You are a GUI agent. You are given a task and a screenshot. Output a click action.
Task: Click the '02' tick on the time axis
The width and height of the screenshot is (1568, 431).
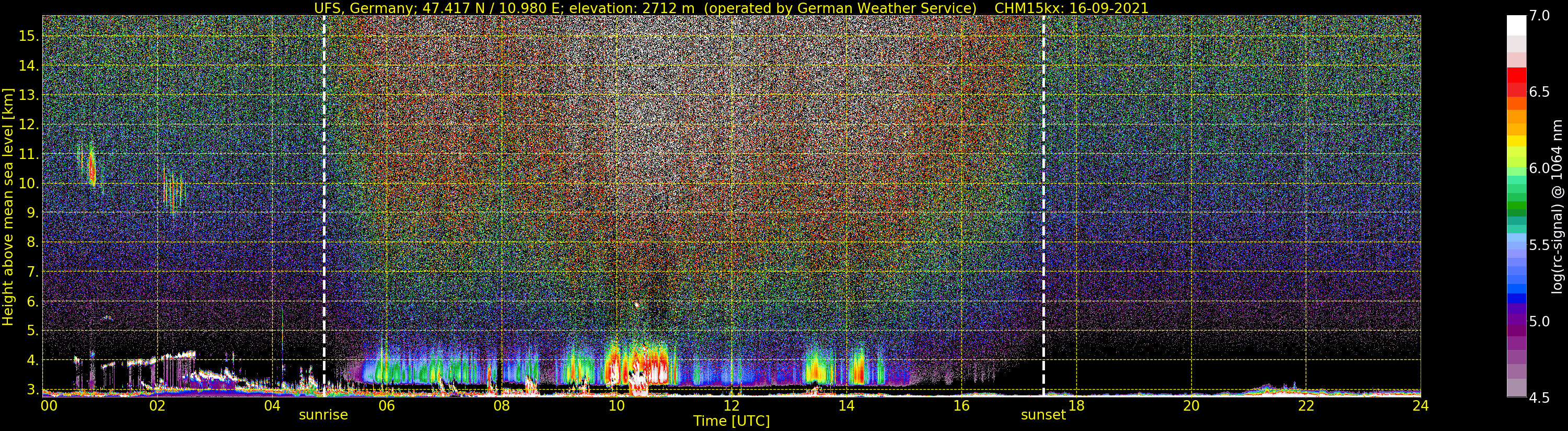pyautogui.click(x=157, y=405)
